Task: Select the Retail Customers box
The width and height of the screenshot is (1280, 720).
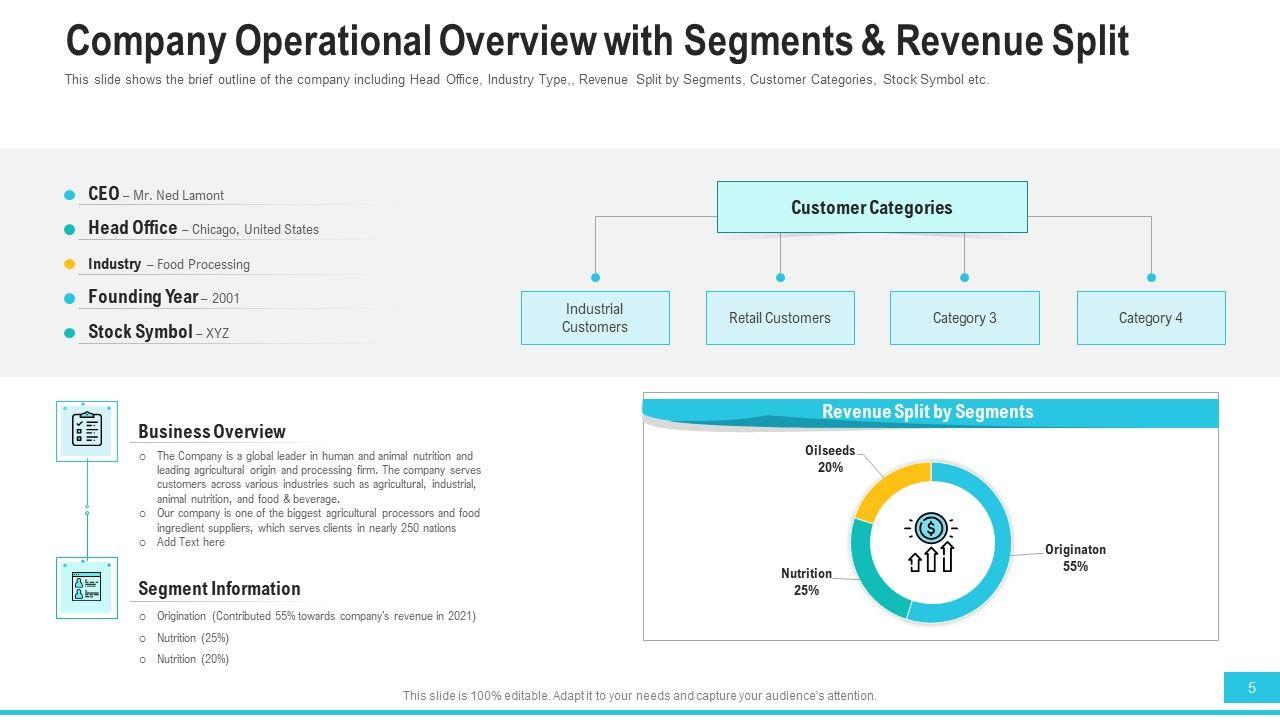Action: tap(780, 318)
